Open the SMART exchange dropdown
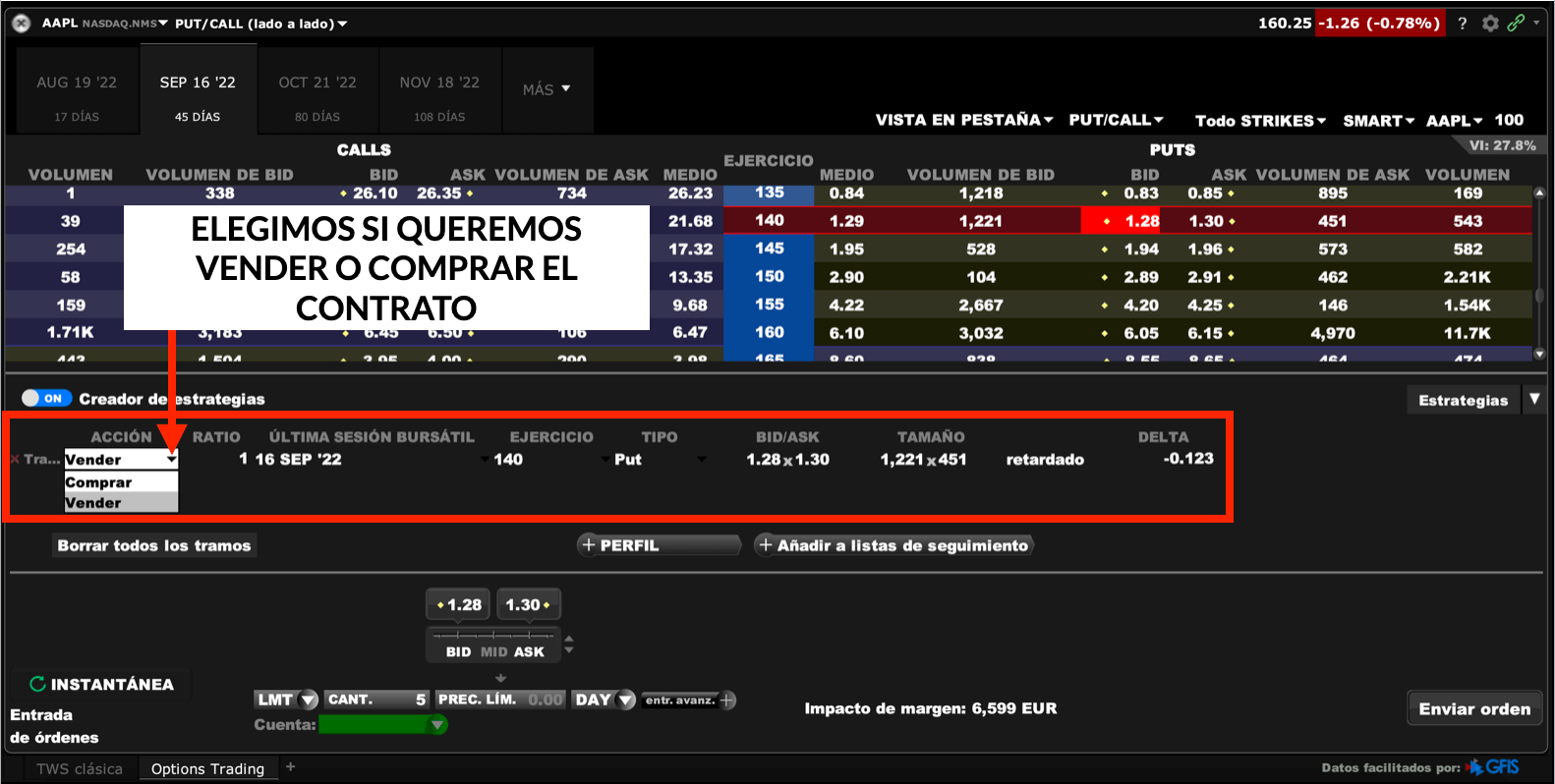 (1378, 121)
